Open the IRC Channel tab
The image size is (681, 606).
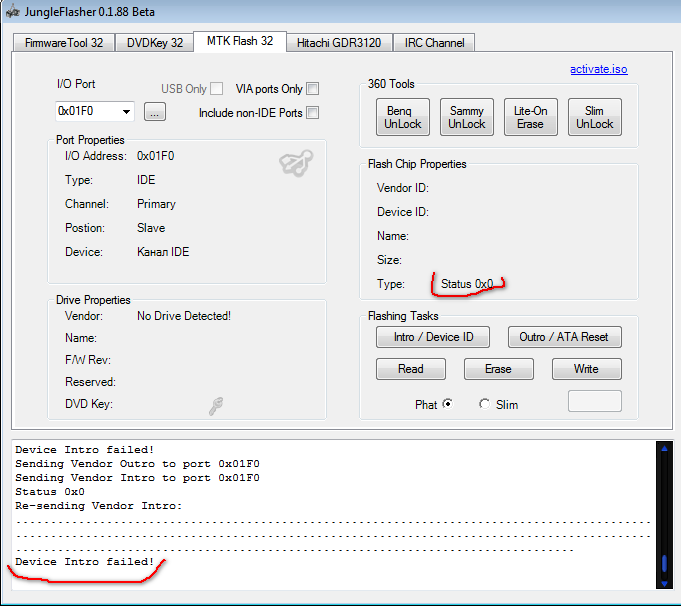click(x=434, y=43)
